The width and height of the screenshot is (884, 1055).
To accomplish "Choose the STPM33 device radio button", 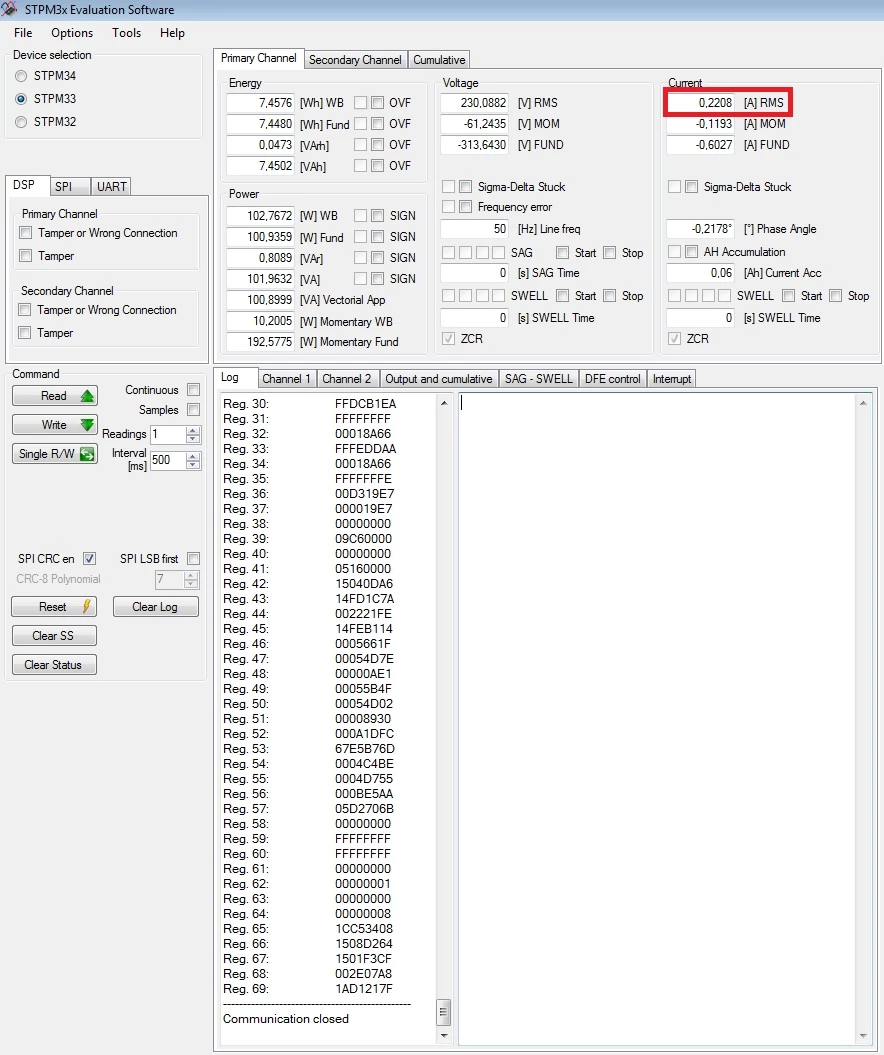I will (21, 99).
